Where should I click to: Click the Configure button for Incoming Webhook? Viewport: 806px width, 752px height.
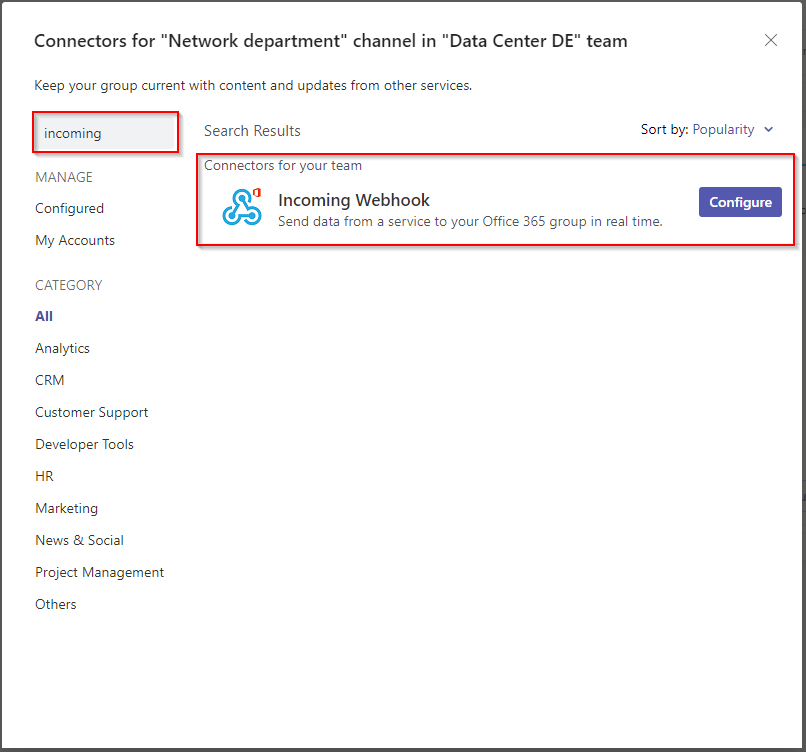click(740, 202)
